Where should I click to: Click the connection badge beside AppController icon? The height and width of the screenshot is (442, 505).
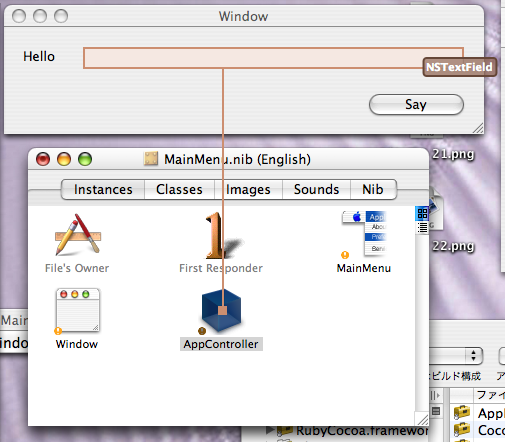tap(202, 331)
